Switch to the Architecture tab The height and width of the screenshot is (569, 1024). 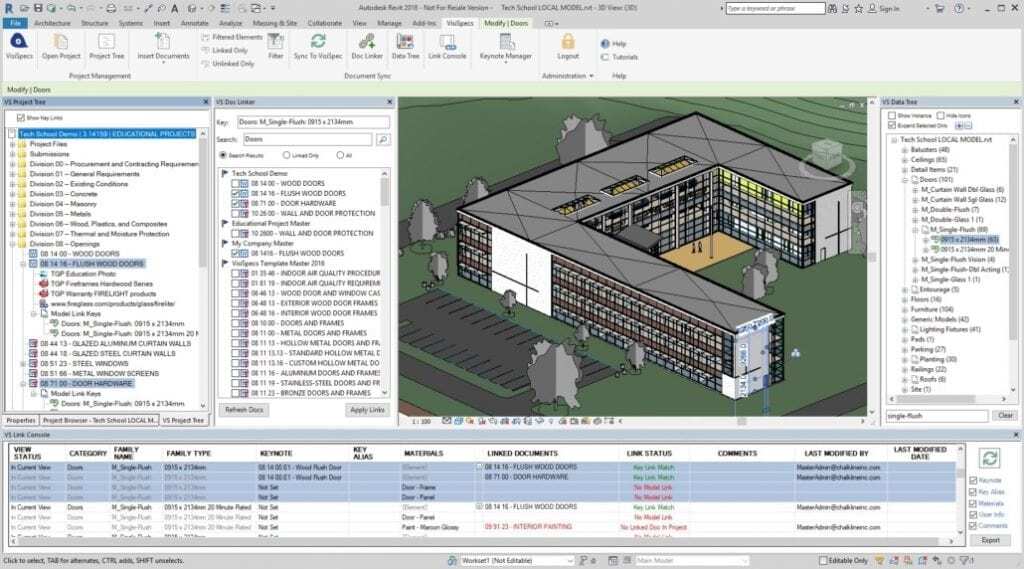tap(52, 23)
